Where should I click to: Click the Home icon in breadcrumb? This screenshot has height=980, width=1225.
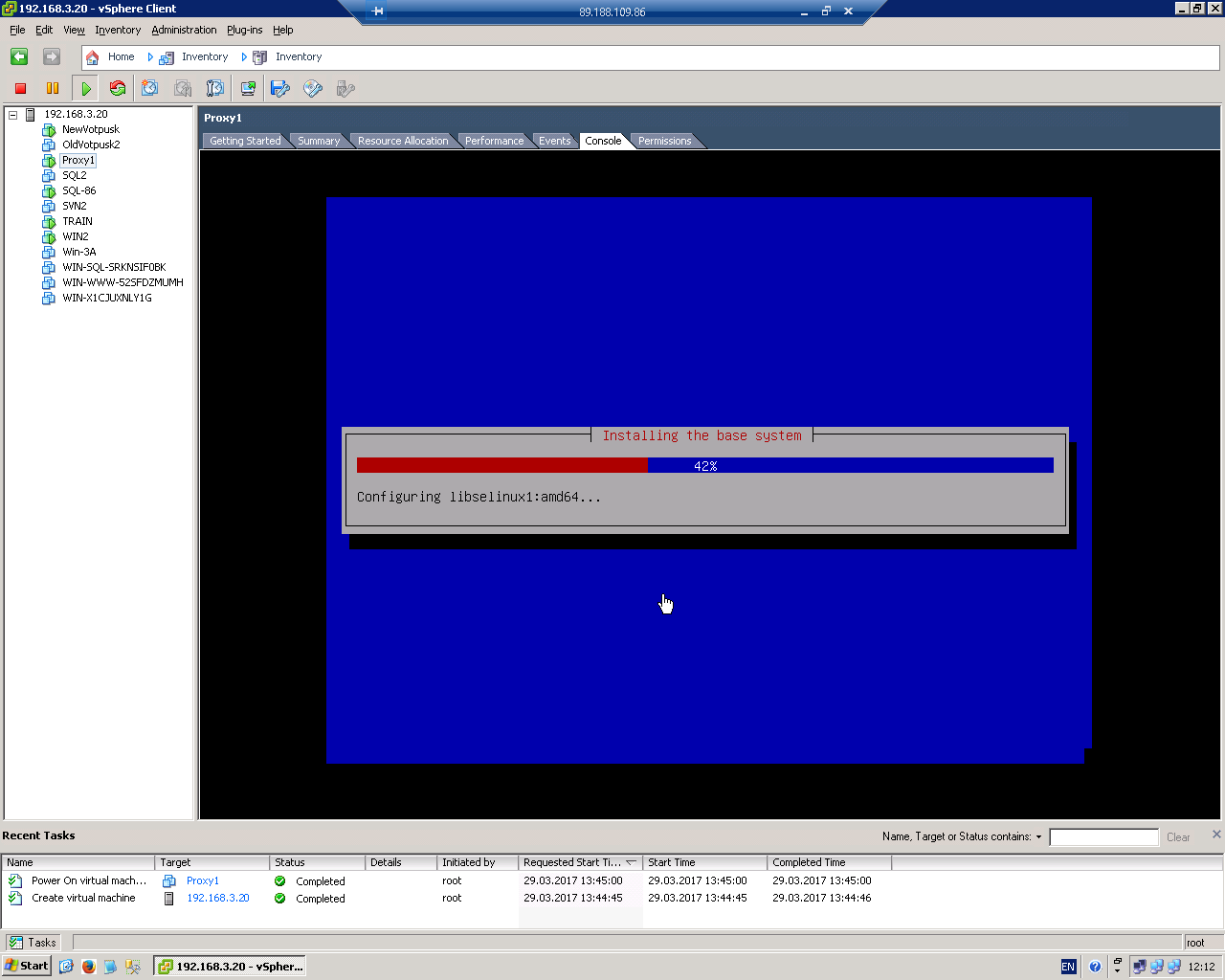coord(92,57)
